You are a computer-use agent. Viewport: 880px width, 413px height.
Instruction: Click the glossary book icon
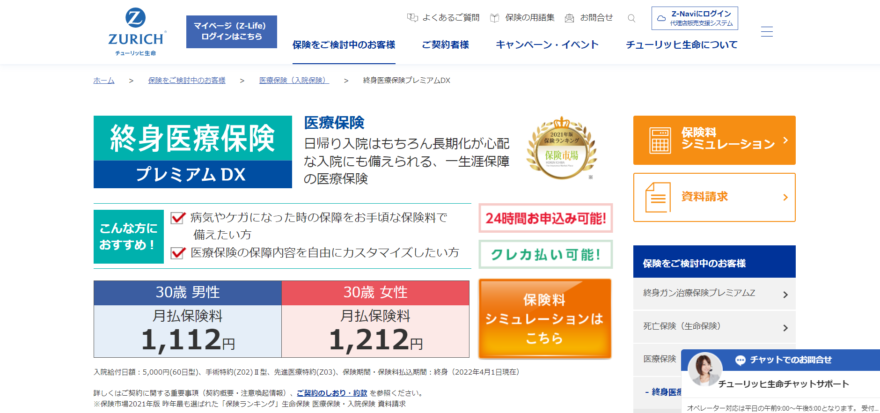(494, 18)
